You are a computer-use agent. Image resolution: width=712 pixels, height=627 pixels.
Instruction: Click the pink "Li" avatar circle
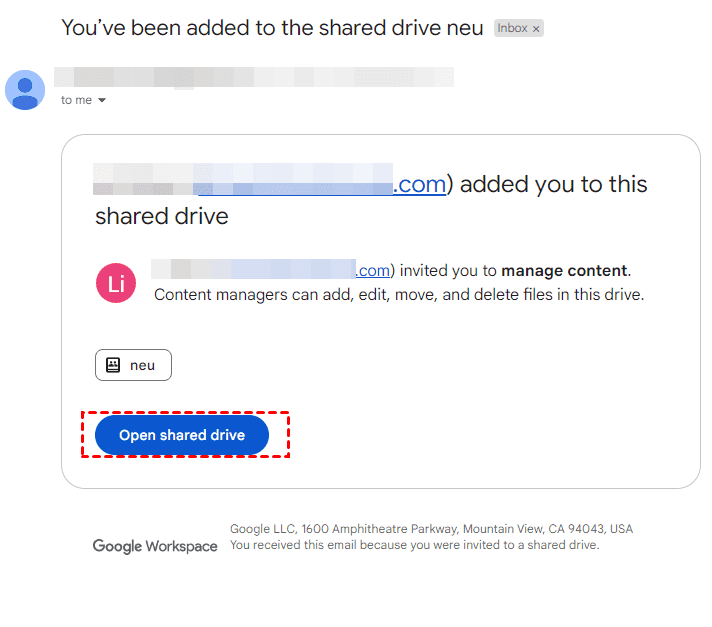(116, 283)
